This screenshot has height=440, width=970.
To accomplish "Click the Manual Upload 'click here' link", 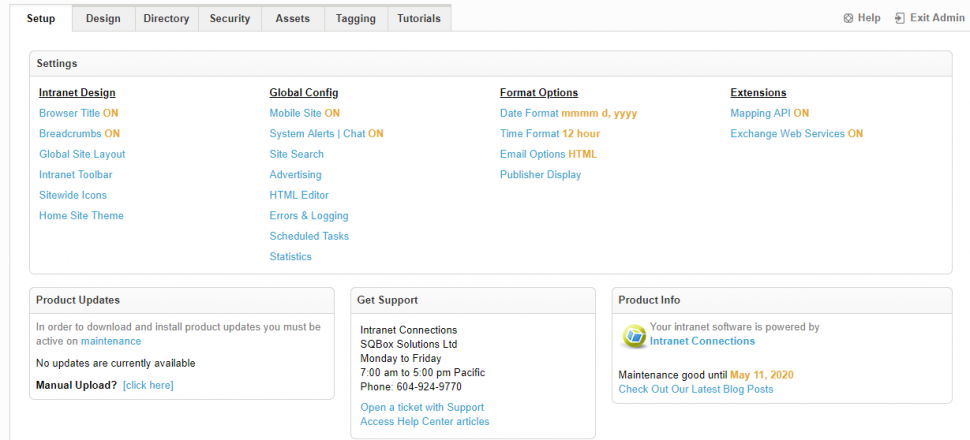I will (x=148, y=385).
